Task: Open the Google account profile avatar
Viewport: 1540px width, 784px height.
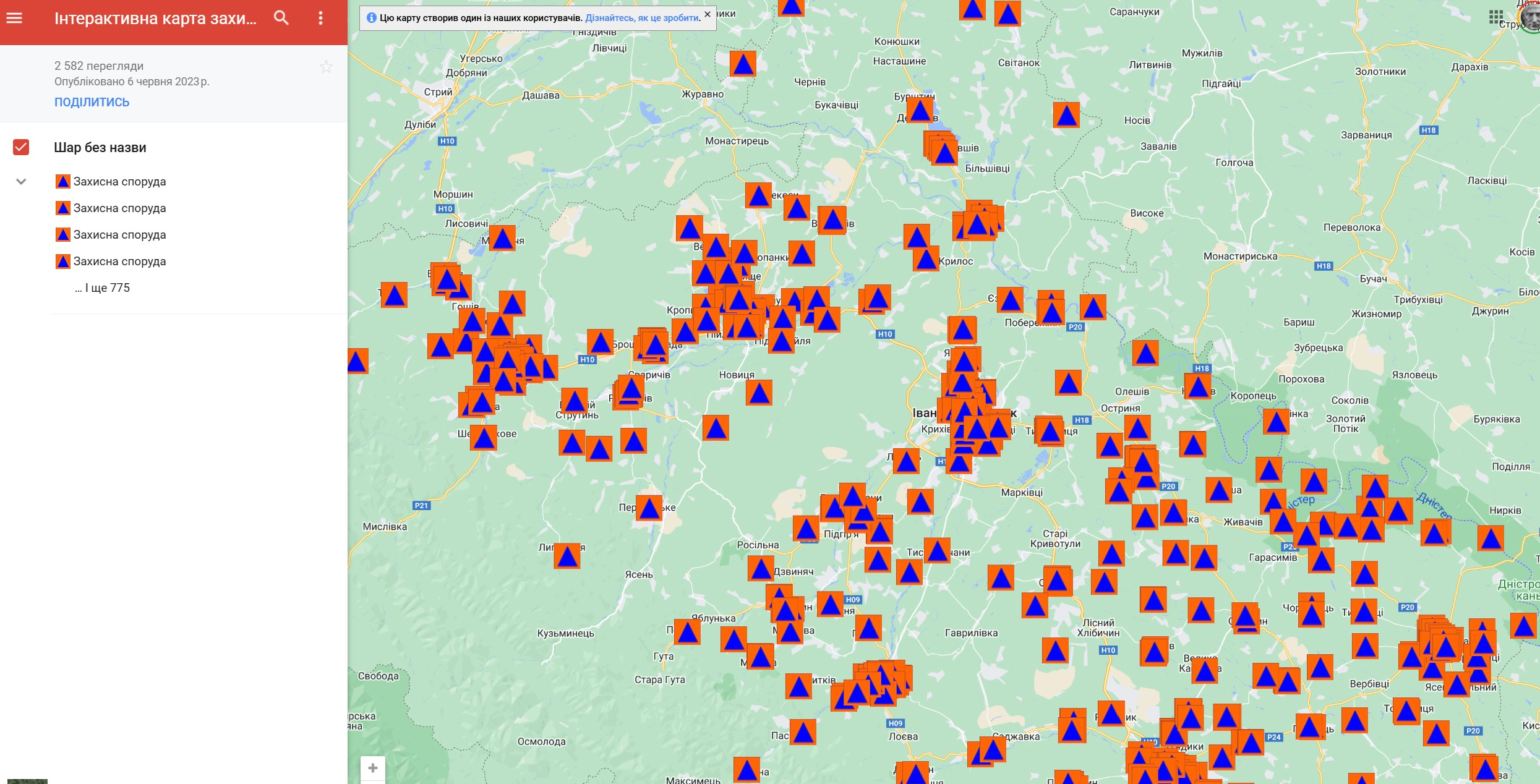Action: (x=1531, y=17)
